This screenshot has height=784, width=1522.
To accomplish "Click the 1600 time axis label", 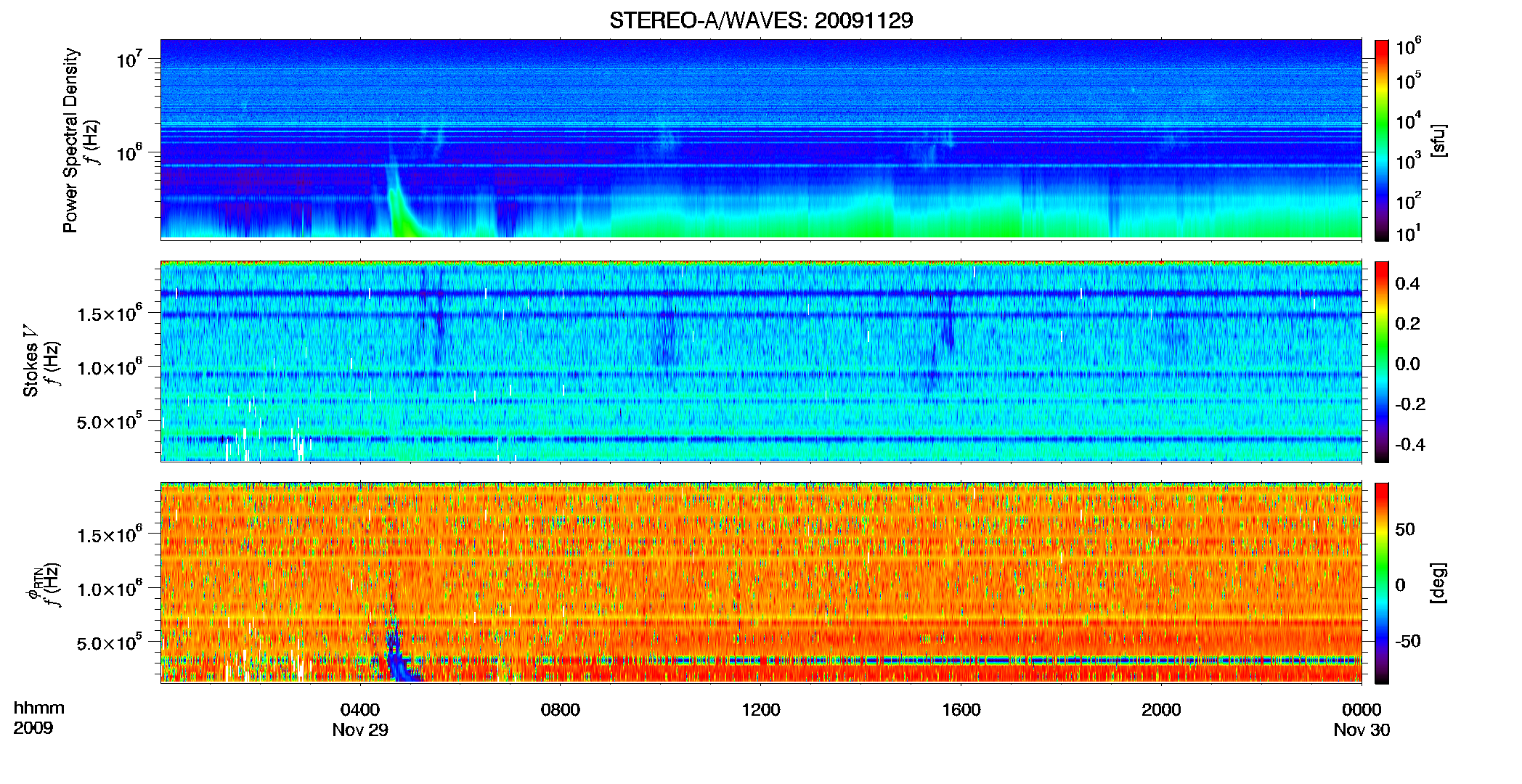I will pyautogui.click(x=961, y=709).
